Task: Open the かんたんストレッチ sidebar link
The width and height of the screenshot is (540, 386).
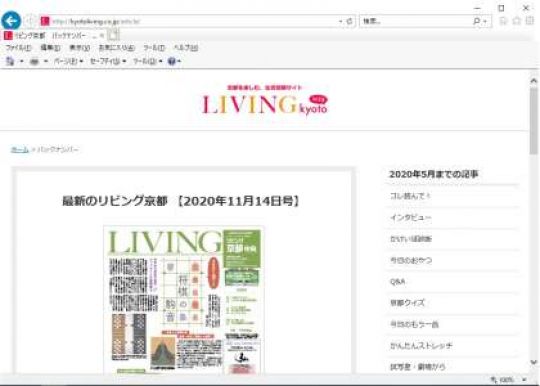Action: [421, 346]
